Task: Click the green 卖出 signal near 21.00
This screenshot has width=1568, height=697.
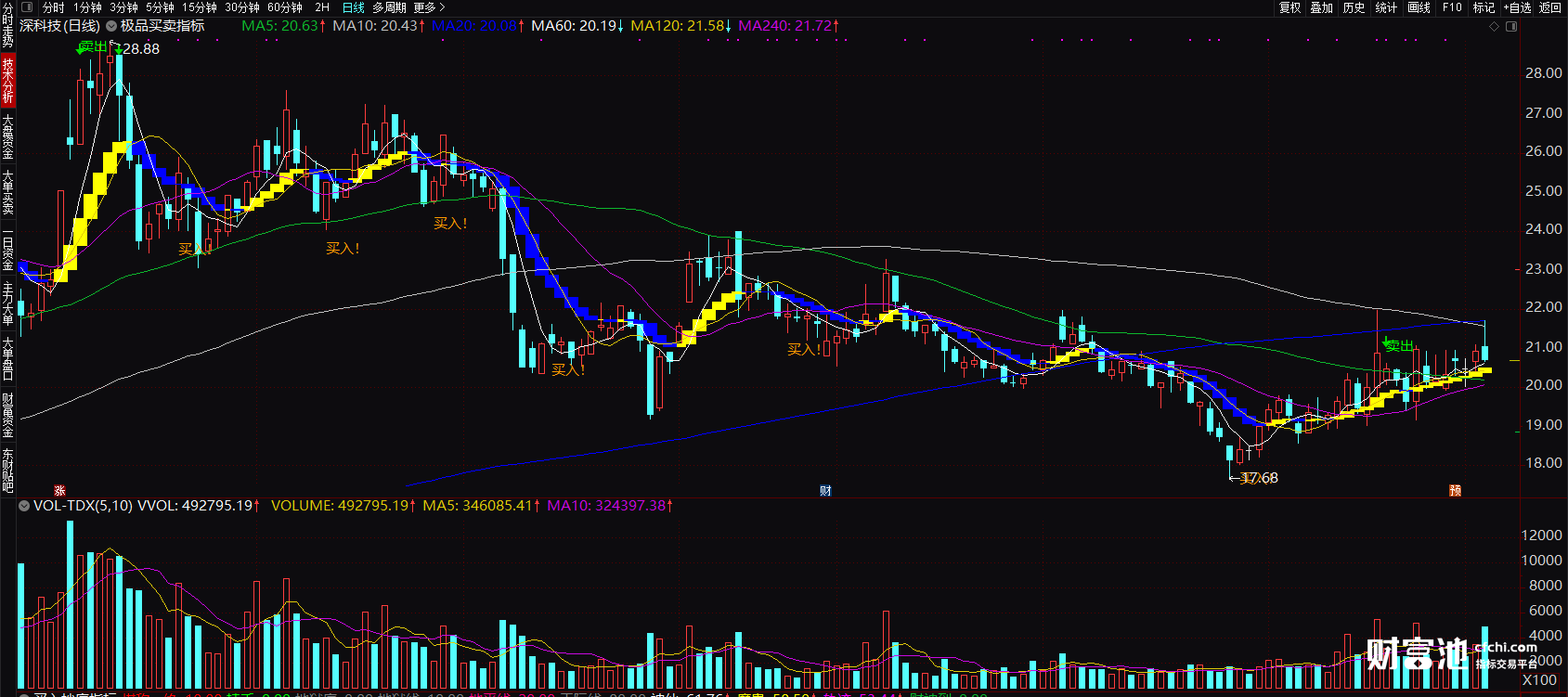Action: 1399,345
